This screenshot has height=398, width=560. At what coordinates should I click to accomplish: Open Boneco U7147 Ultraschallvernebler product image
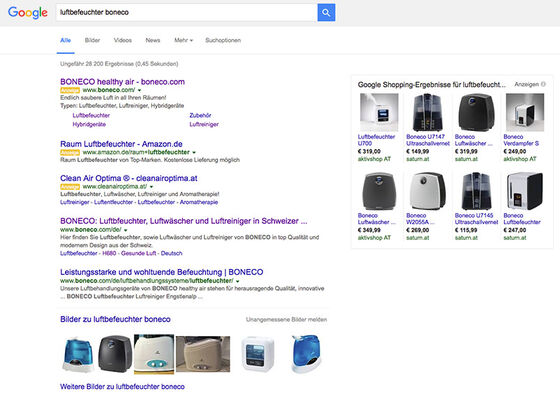pyautogui.click(x=428, y=113)
